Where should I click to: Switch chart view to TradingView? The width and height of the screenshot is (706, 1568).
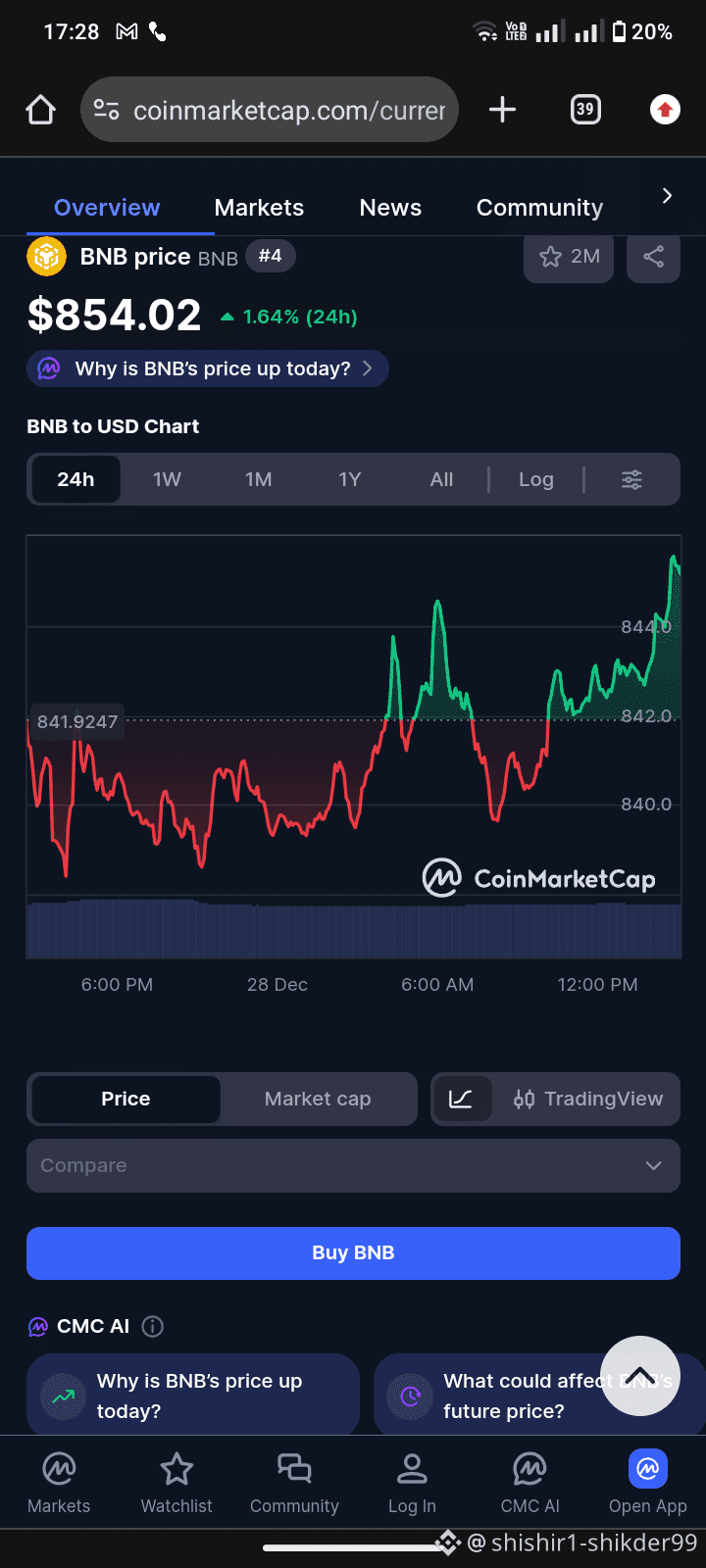[588, 1099]
